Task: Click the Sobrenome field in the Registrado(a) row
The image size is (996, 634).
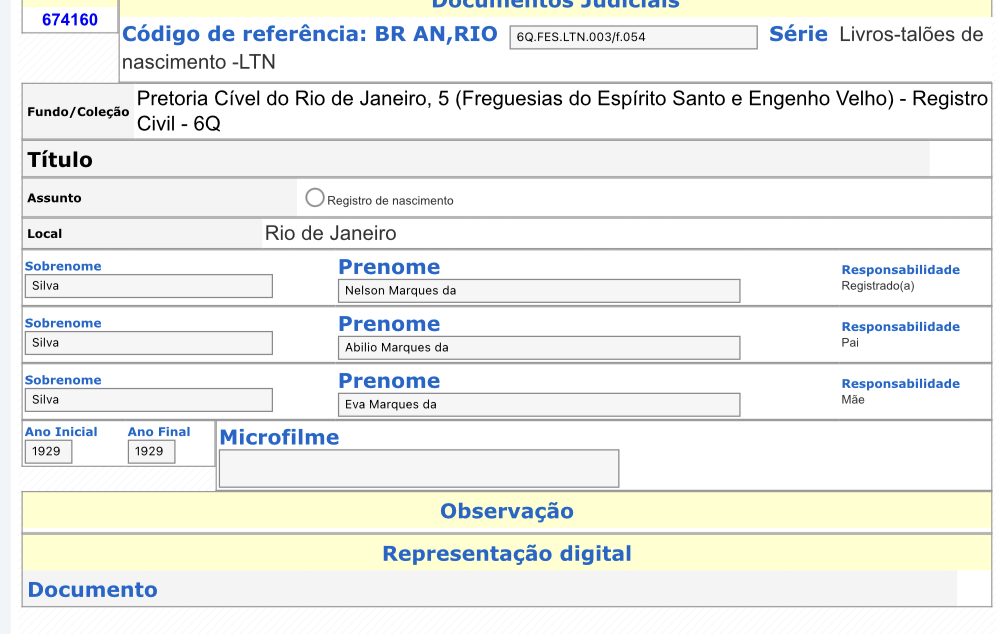Action: 148,286
